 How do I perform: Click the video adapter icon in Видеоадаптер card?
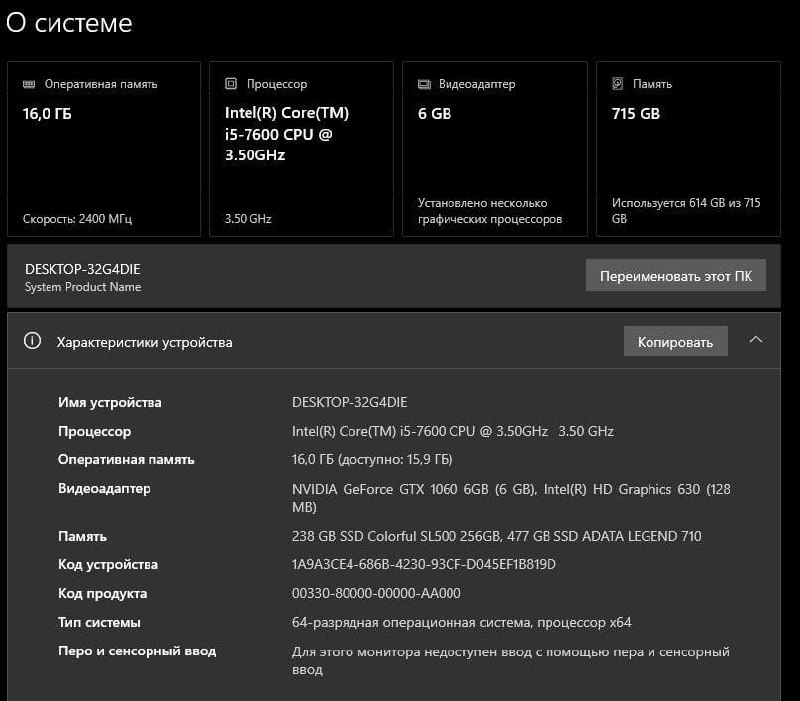[424, 84]
